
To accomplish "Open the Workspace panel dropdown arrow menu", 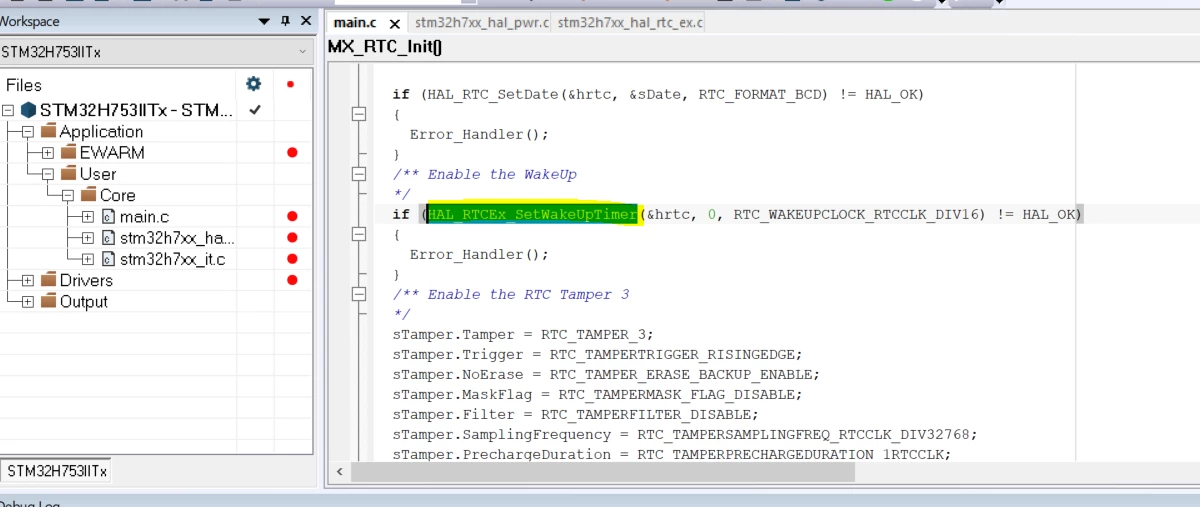I will [x=264, y=21].
